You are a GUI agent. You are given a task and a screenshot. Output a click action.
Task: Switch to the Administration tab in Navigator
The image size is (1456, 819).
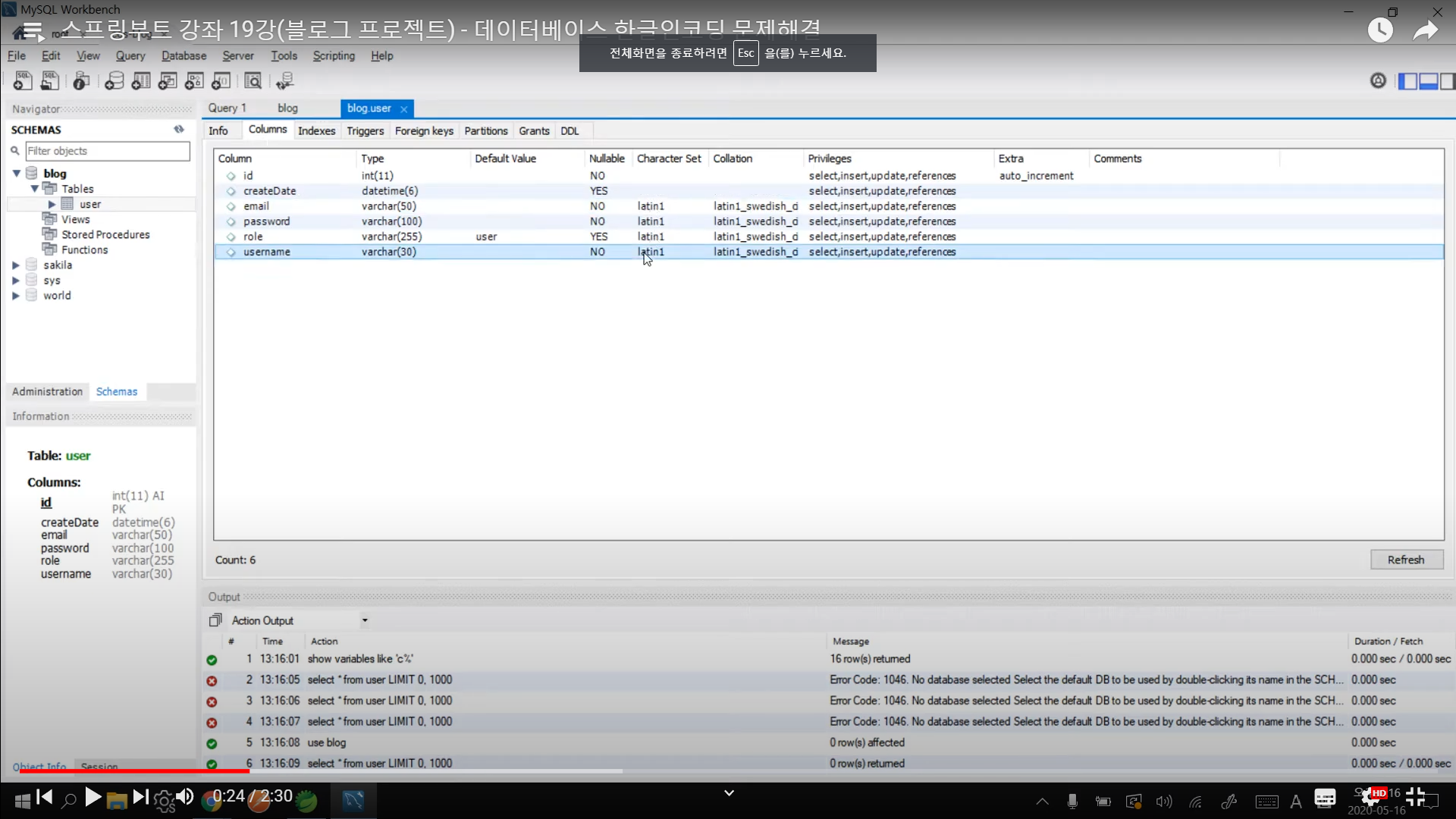[x=47, y=391]
